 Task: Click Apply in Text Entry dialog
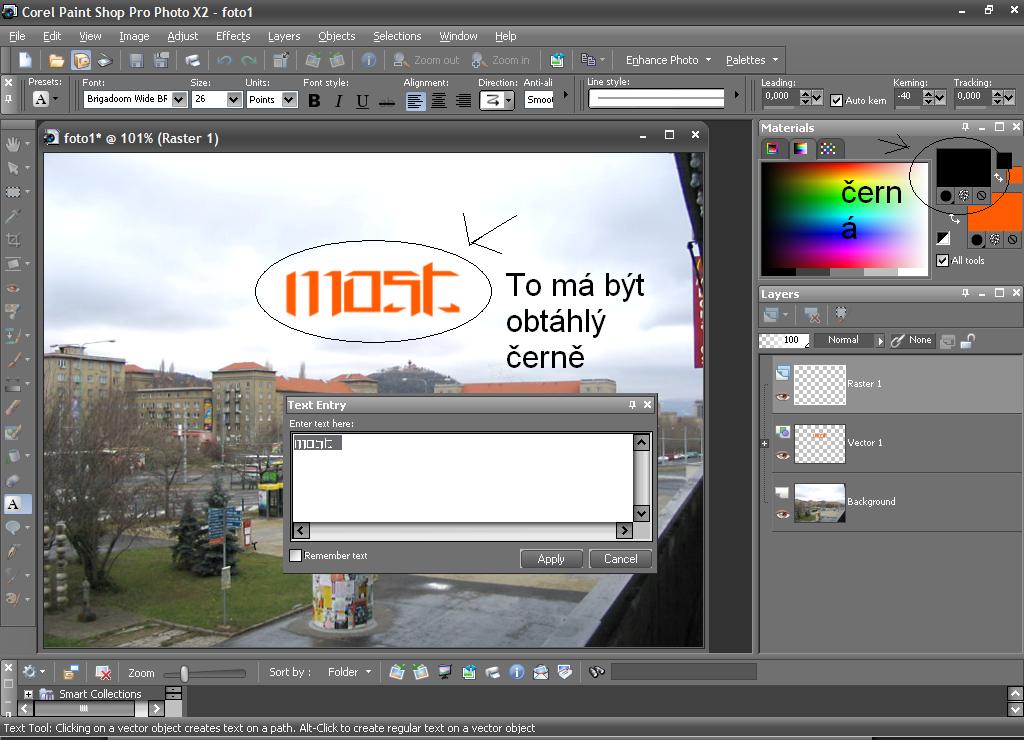551,559
